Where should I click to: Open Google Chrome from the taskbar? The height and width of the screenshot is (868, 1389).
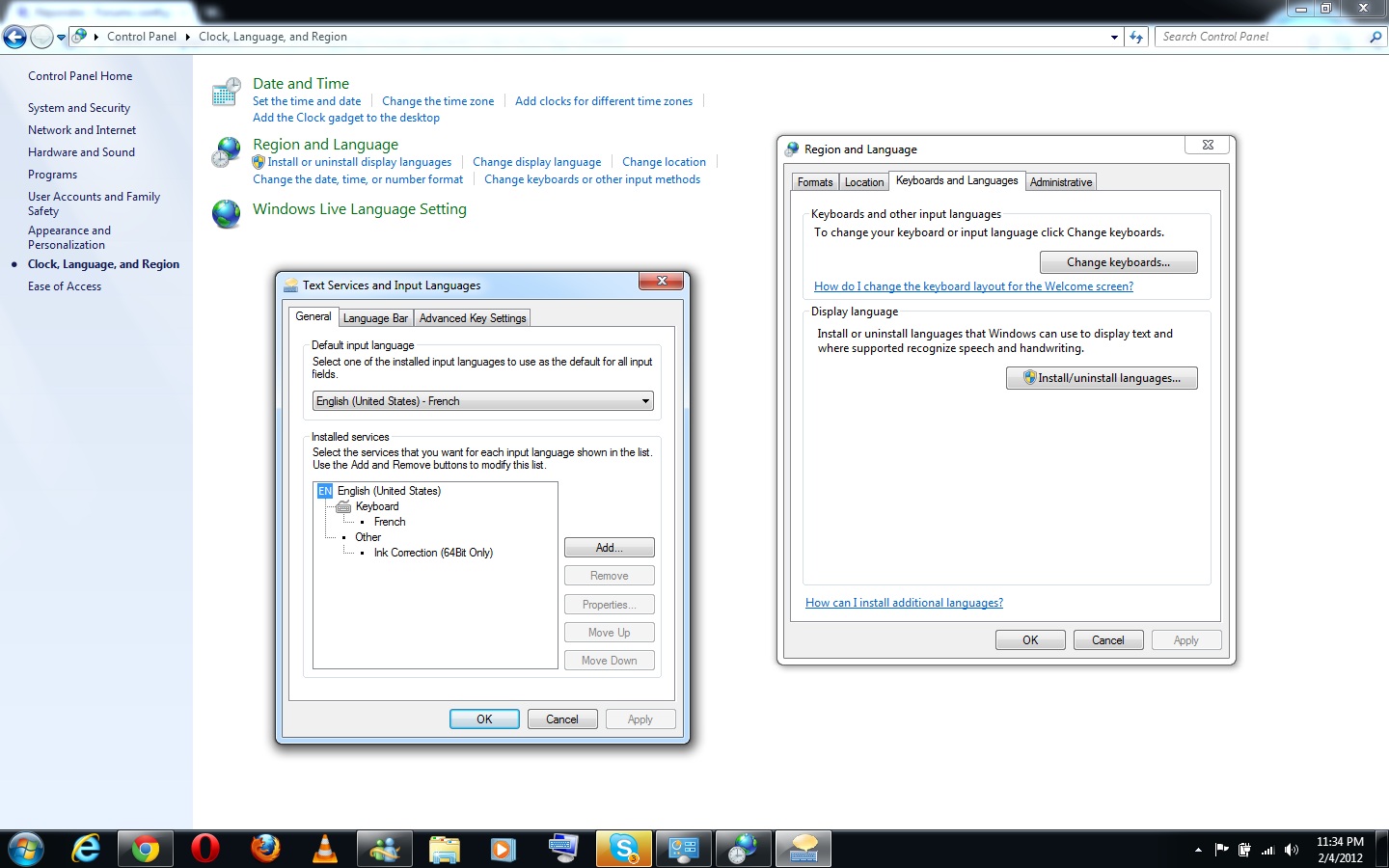[x=146, y=849]
